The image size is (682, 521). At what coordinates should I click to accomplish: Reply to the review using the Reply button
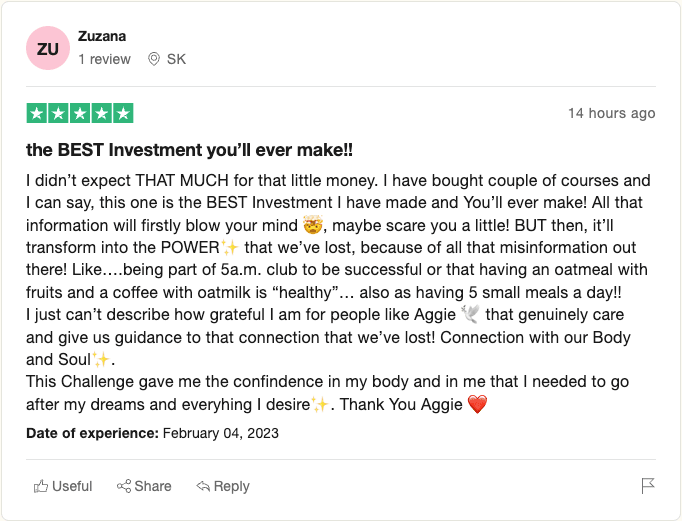[222, 486]
